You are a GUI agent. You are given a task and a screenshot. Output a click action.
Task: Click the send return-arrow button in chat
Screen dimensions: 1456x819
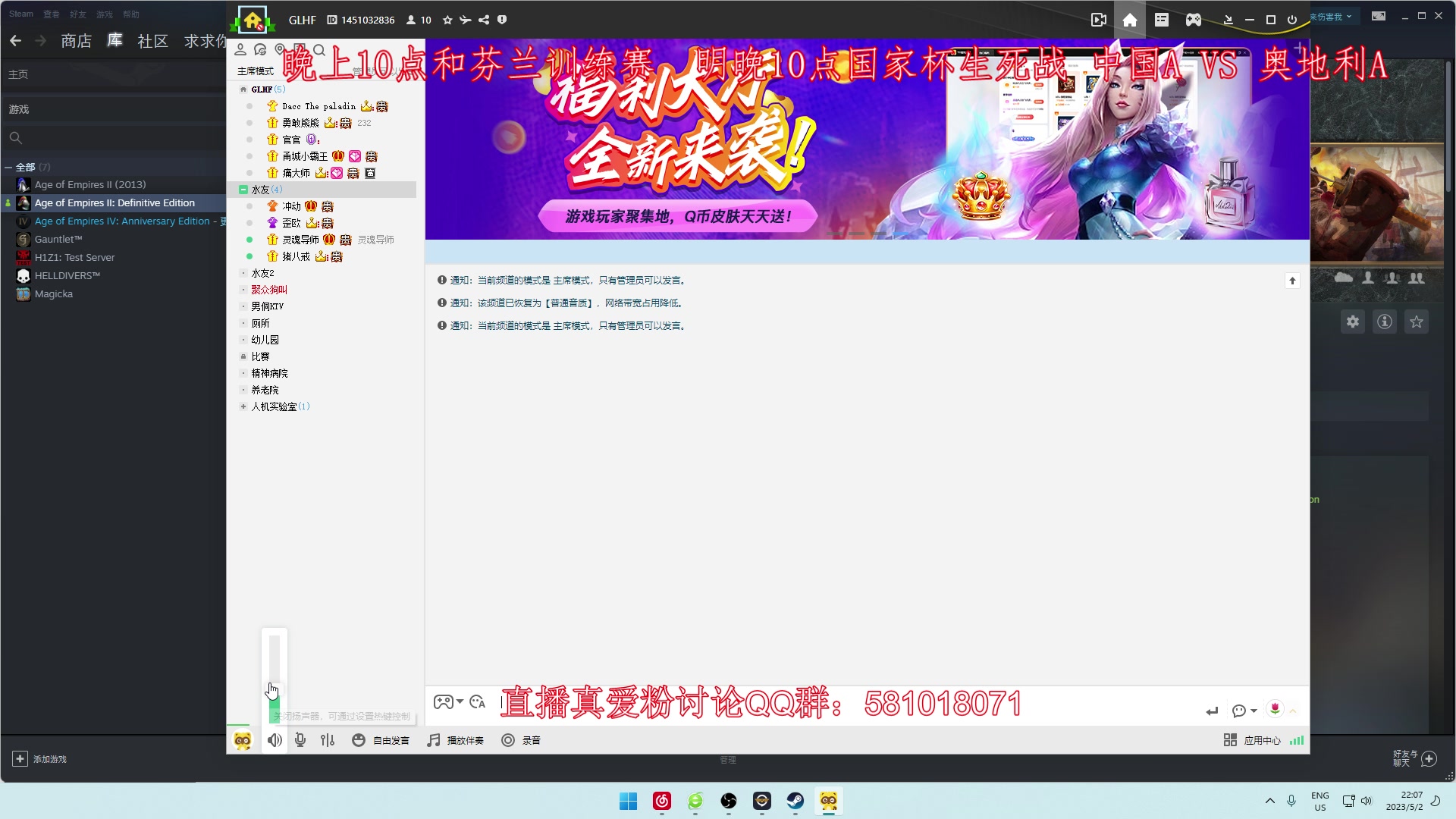pyautogui.click(x=1212, y=711)
